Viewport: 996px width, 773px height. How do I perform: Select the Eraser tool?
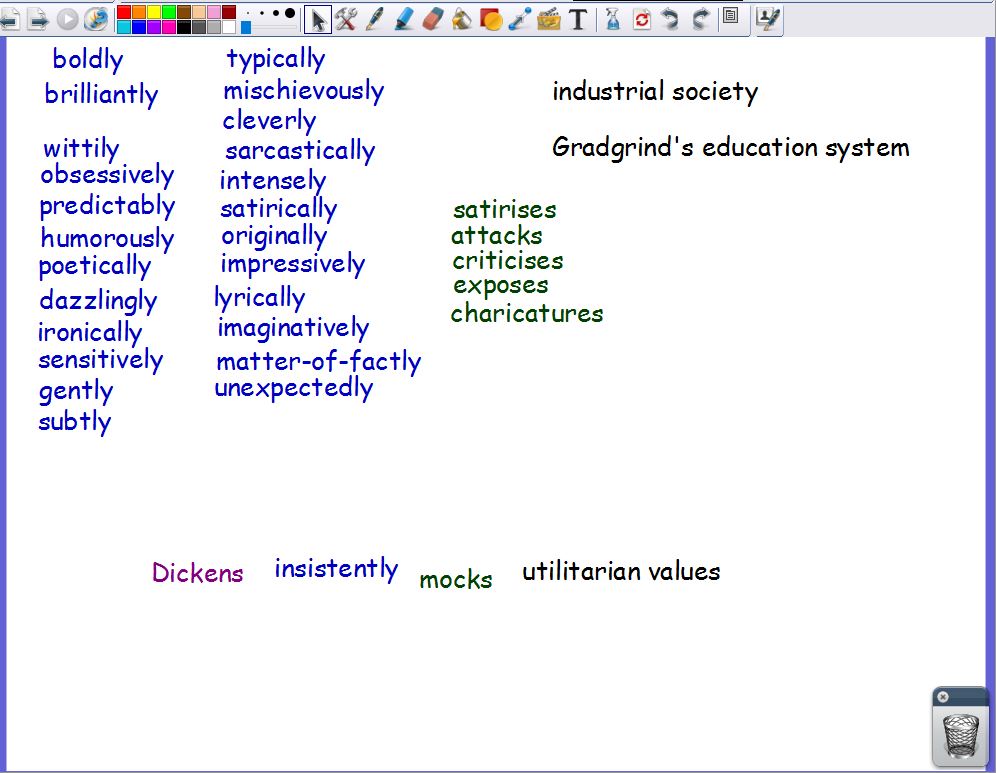432,18
